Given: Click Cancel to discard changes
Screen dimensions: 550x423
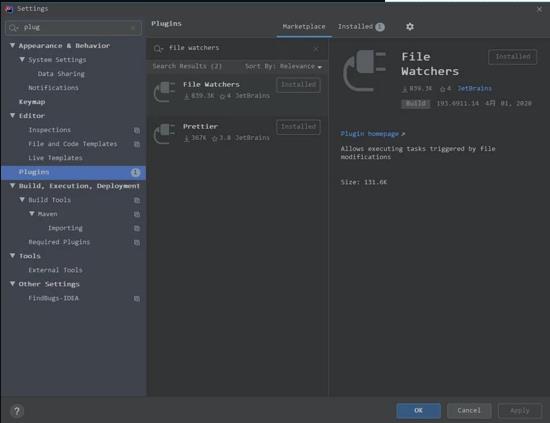Looking at the screenshot, I should 469,411.
